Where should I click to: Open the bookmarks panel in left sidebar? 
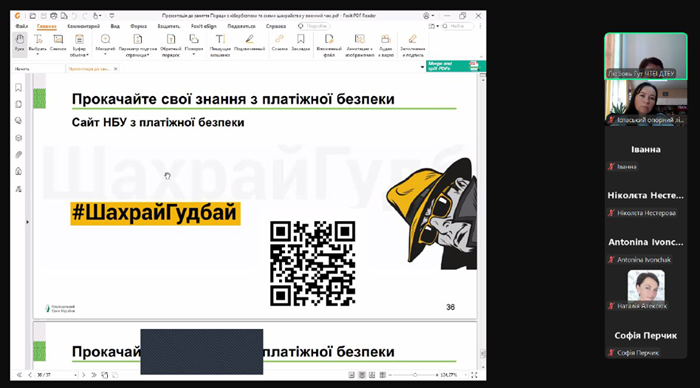18,88
